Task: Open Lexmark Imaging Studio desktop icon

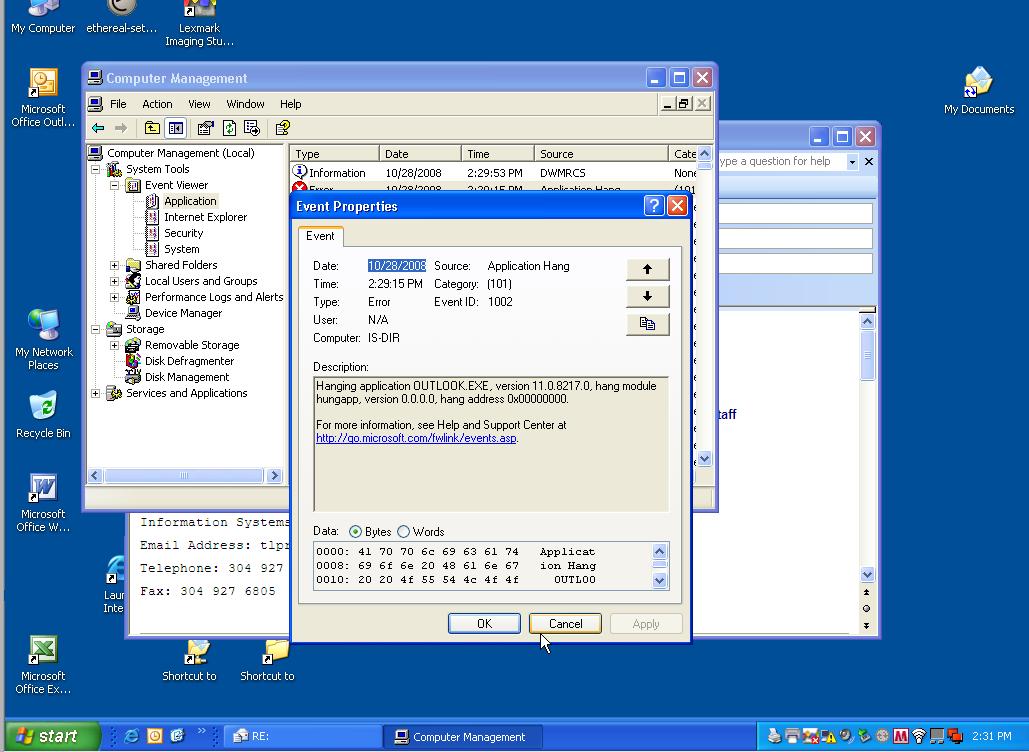Action: pyautogui.click(x=200, y=24)
